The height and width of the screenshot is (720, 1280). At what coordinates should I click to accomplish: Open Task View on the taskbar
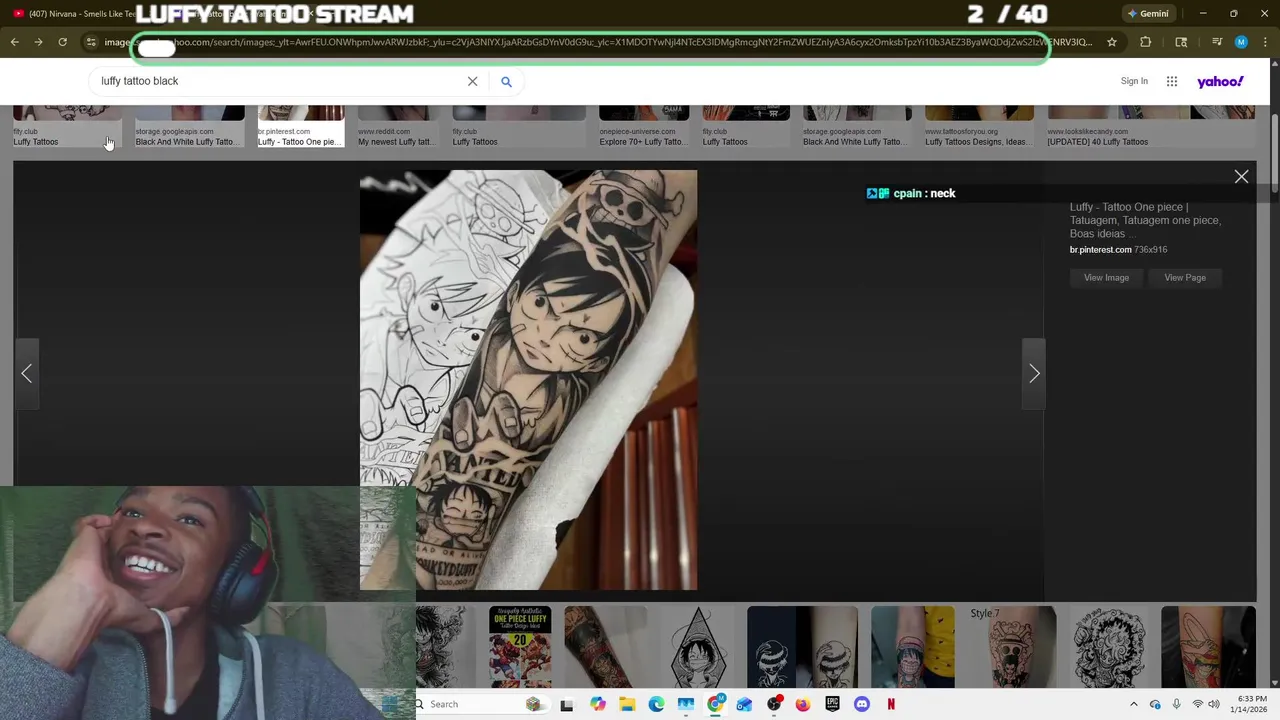point(566,704)
